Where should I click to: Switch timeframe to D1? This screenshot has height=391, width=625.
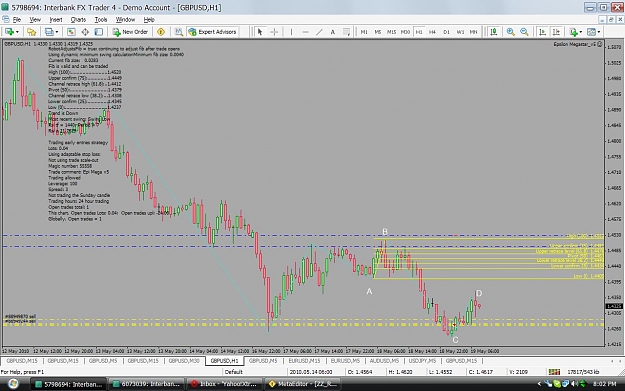coord(446,32)
